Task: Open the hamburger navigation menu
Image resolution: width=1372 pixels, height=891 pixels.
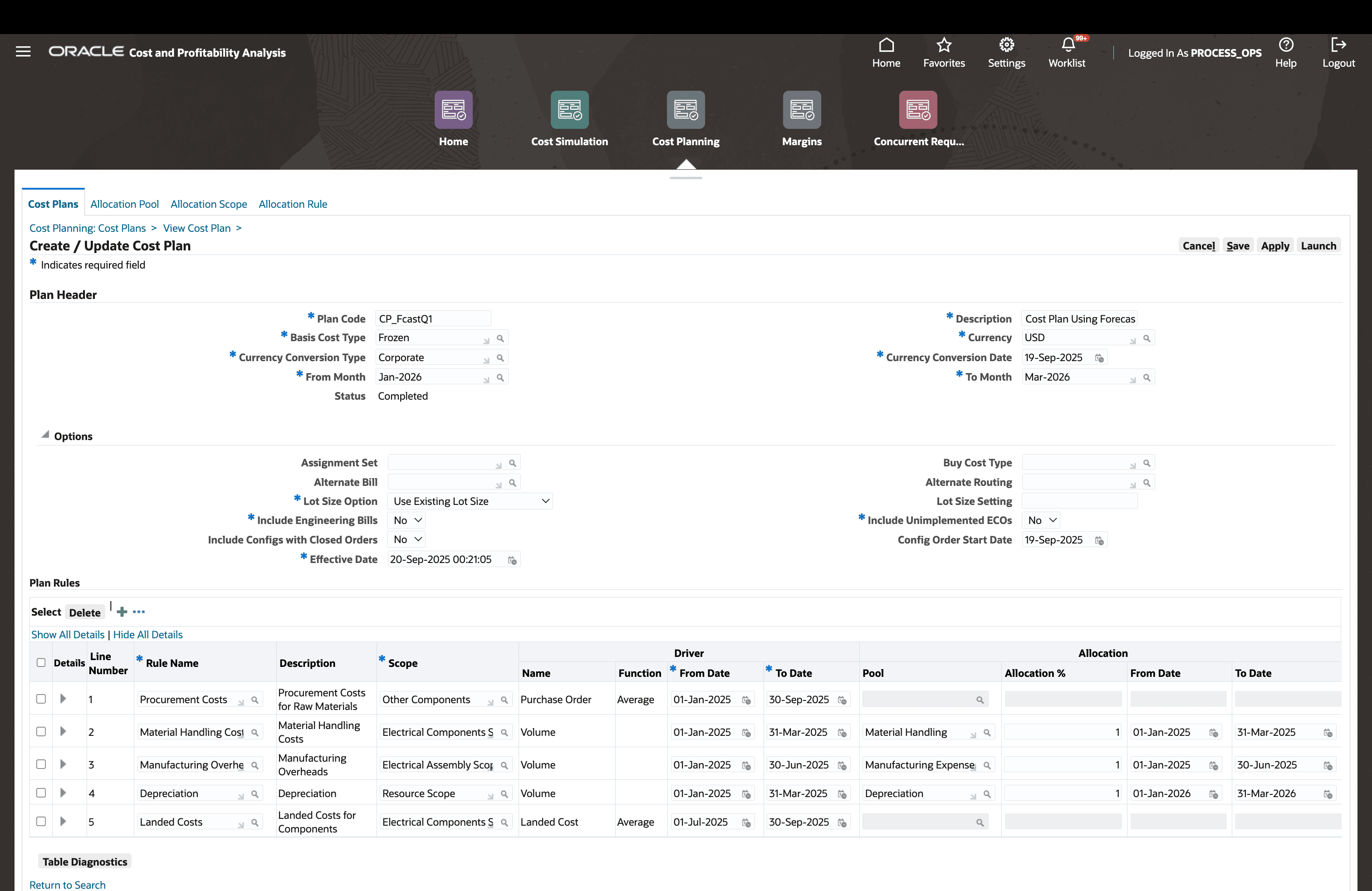Action: pos(23,52)
